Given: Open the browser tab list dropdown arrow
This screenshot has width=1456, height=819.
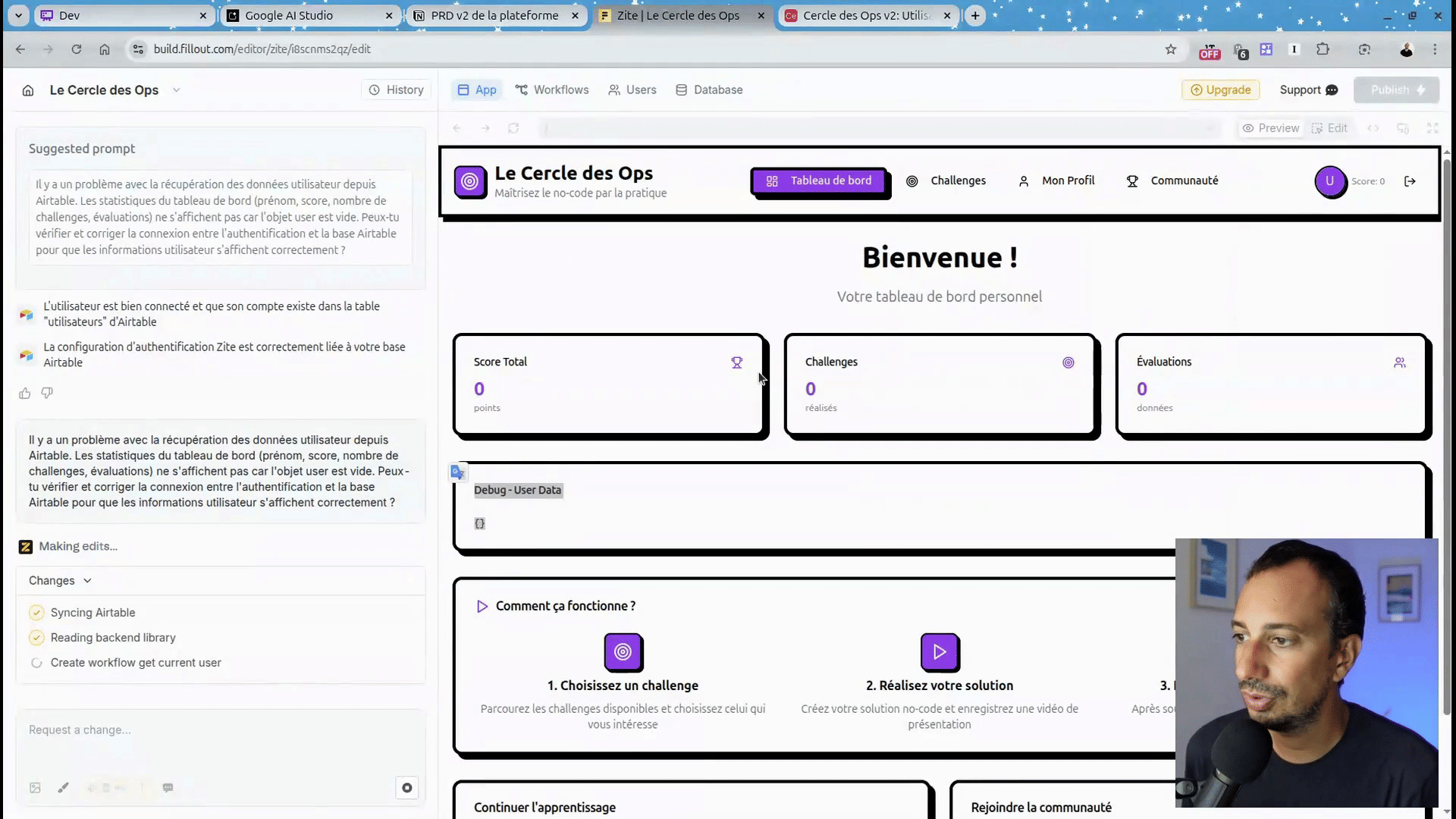Looking at the screenshot, I should (x=18, y=15).
